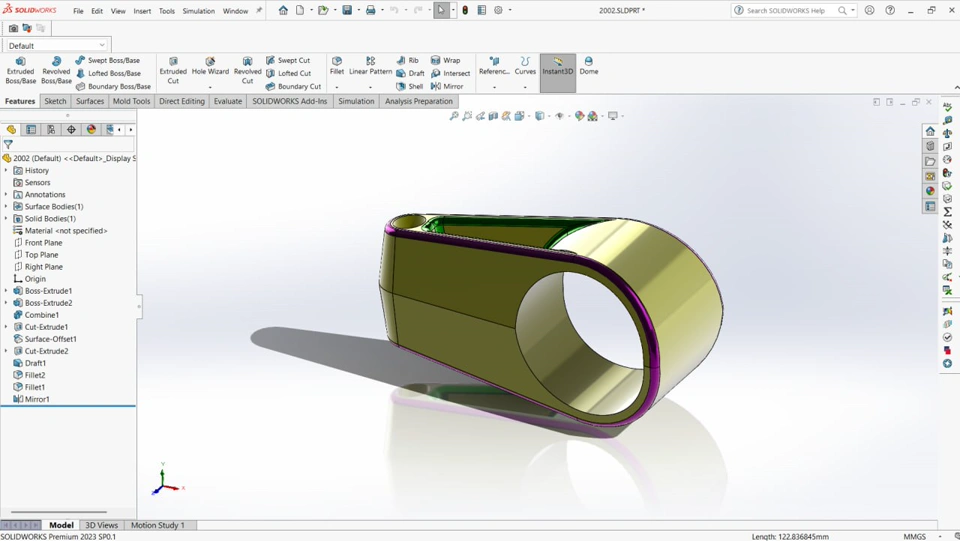Select the Wrap feature
This screenshot has height=541, width=960.
(445, 60)
